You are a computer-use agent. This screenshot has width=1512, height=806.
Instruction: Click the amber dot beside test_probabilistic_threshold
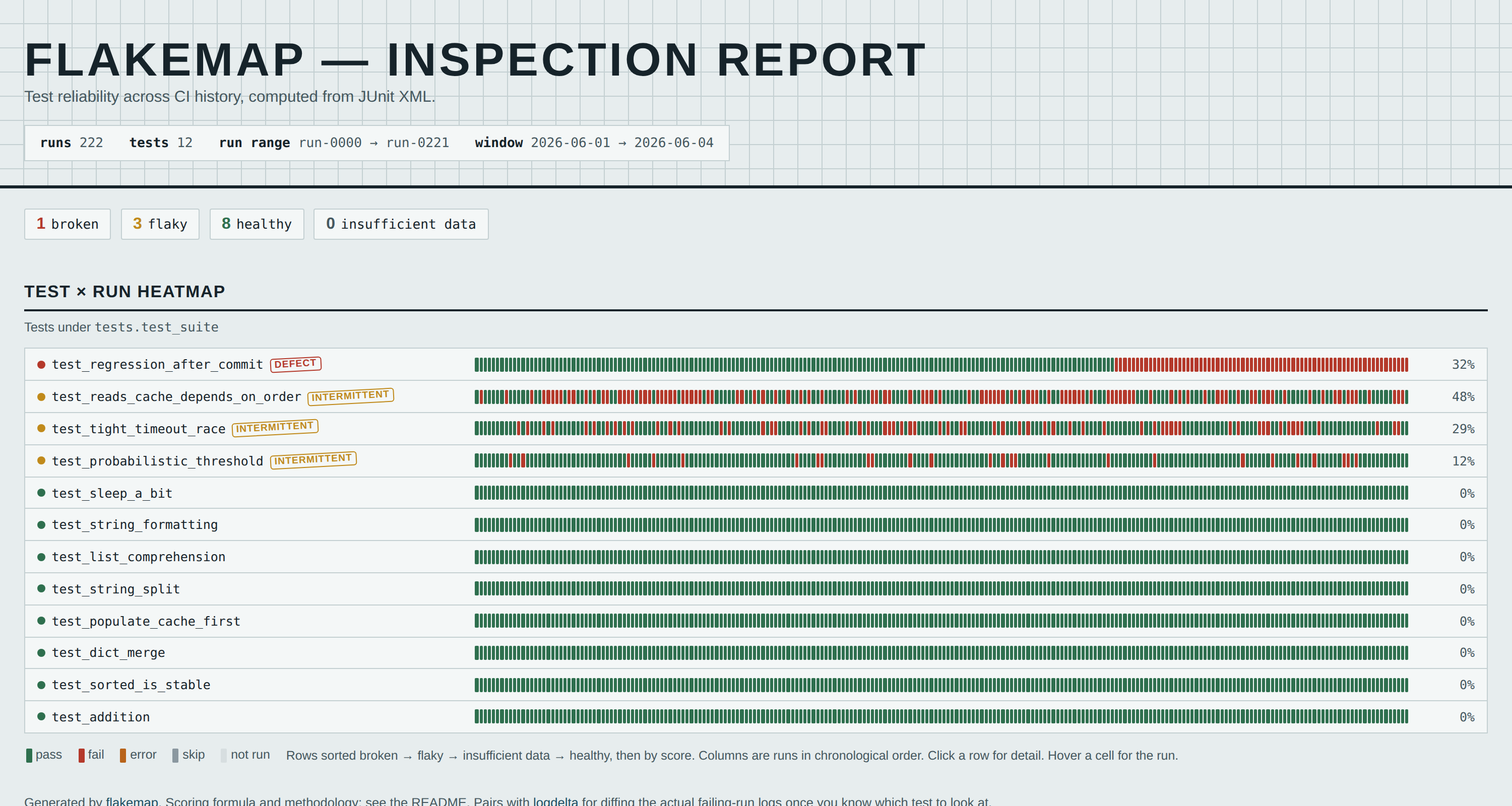[41, 460]
